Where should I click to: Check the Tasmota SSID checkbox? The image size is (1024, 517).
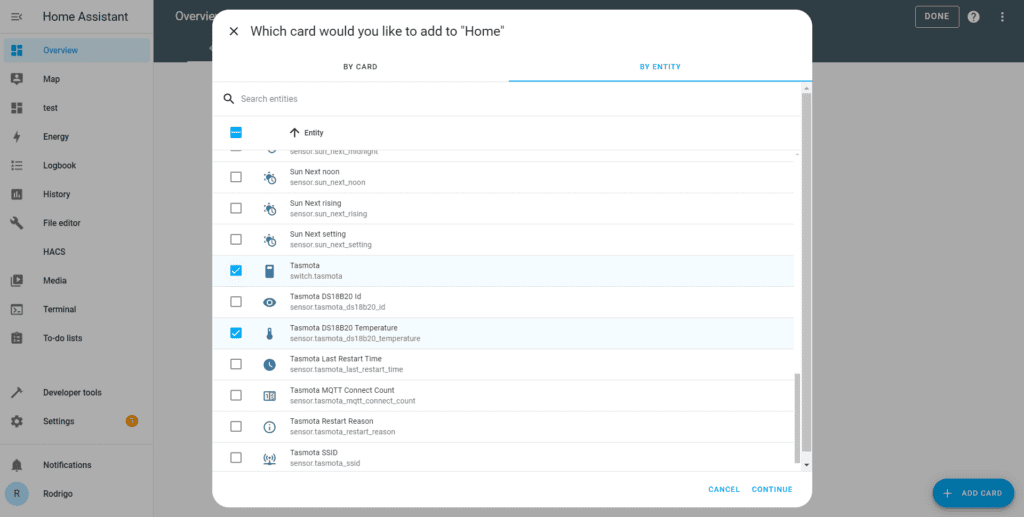click(x=236, y=458)
